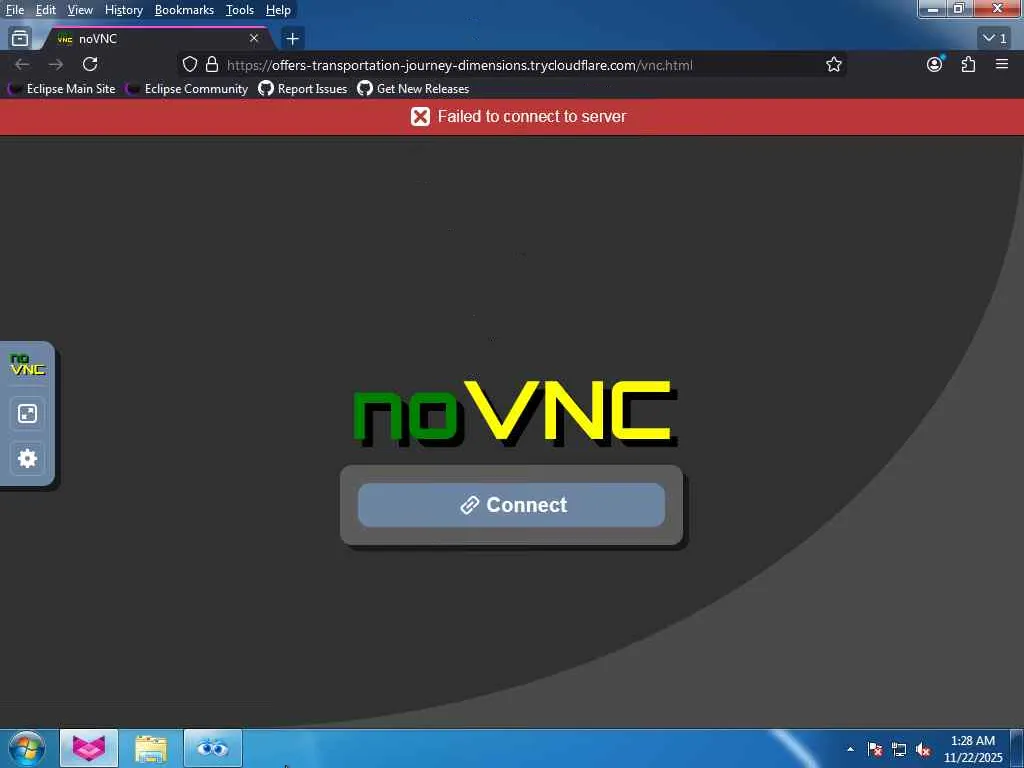Open the browser account icon
This screenshot has height=768, width=1024.
(935, 64)
